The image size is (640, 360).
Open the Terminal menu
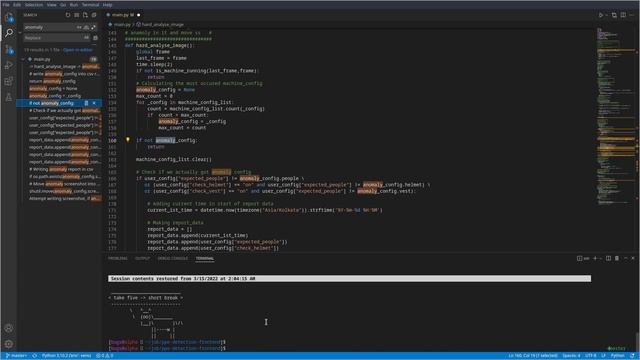point(90,5)
